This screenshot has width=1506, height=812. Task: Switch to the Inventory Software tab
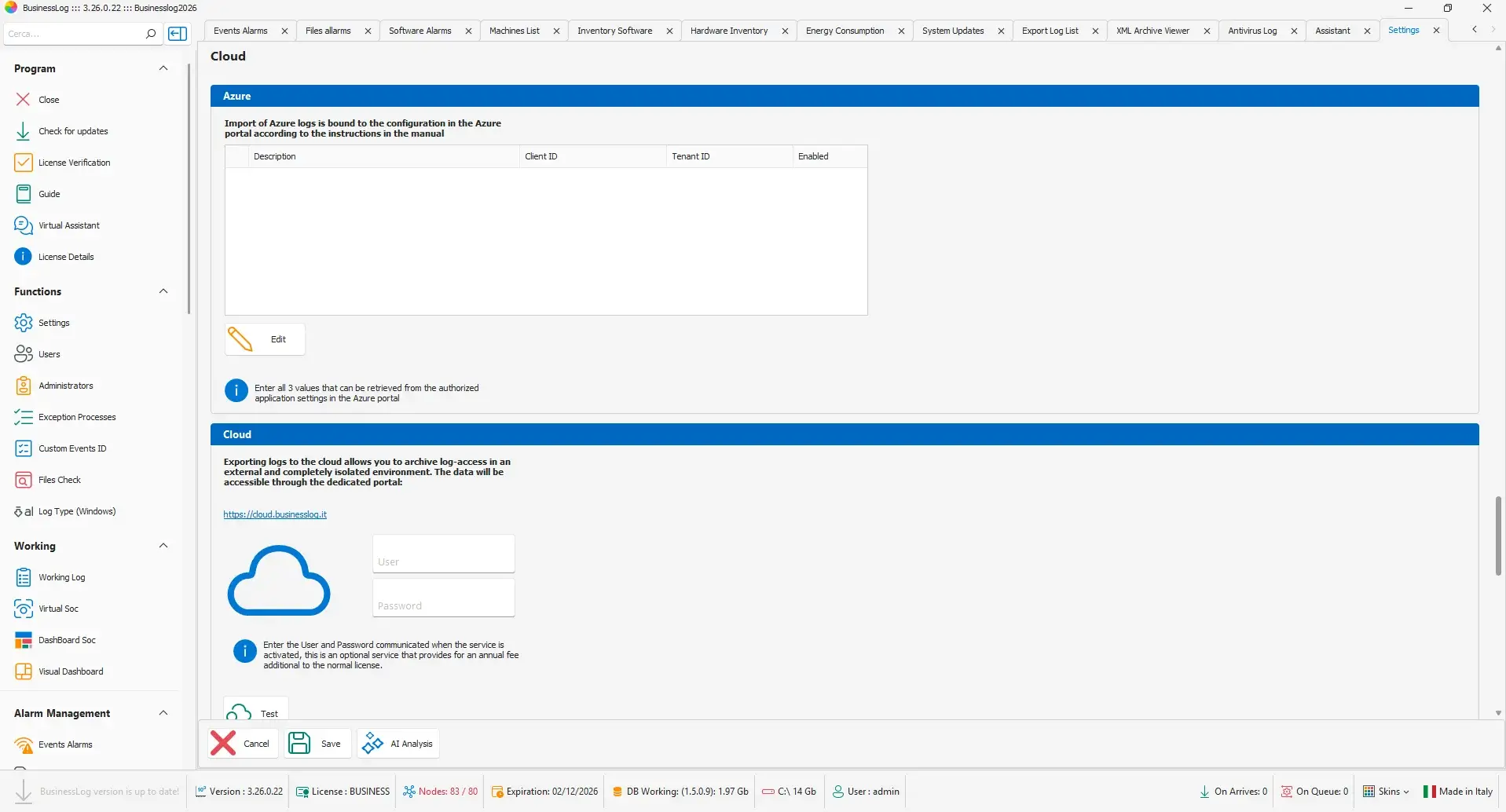point(615,31)
